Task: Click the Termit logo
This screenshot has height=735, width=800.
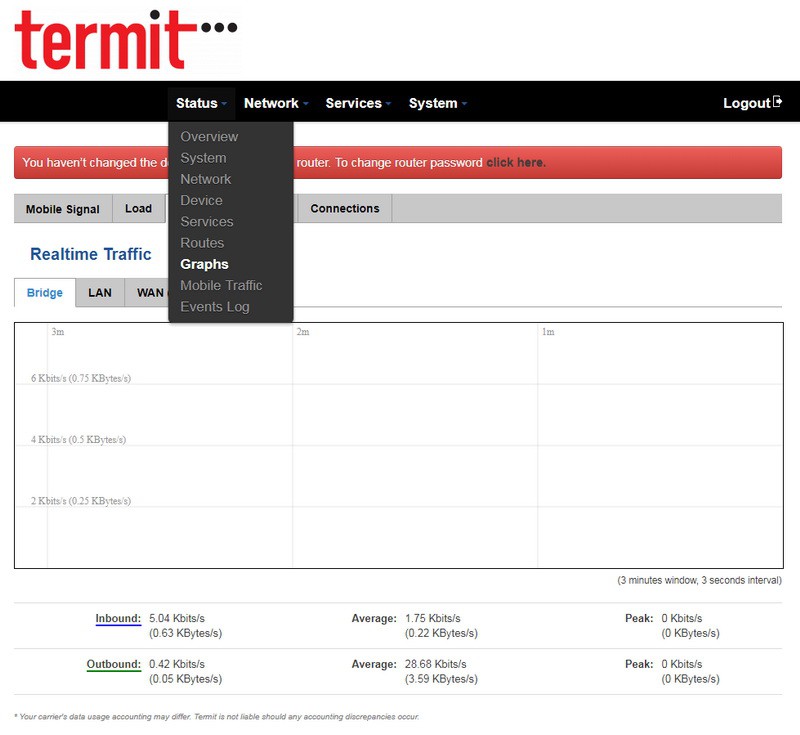Action: tap(118, 40)
